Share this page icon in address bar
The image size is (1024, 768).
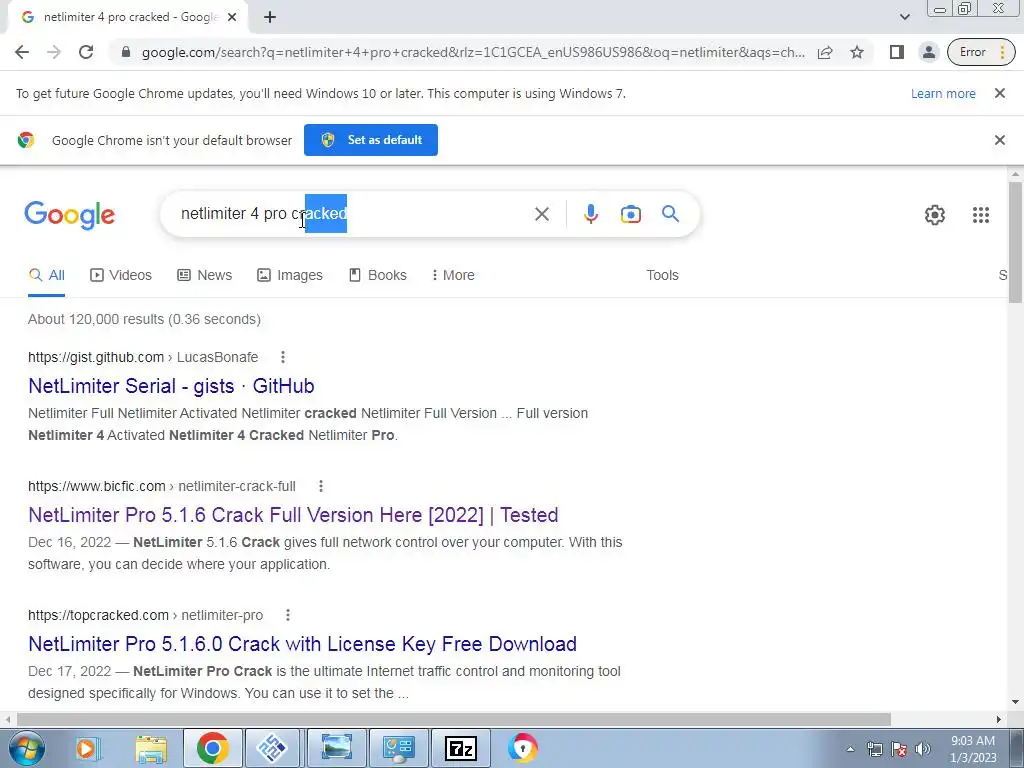pyautogui.click(x=825, y=52)
